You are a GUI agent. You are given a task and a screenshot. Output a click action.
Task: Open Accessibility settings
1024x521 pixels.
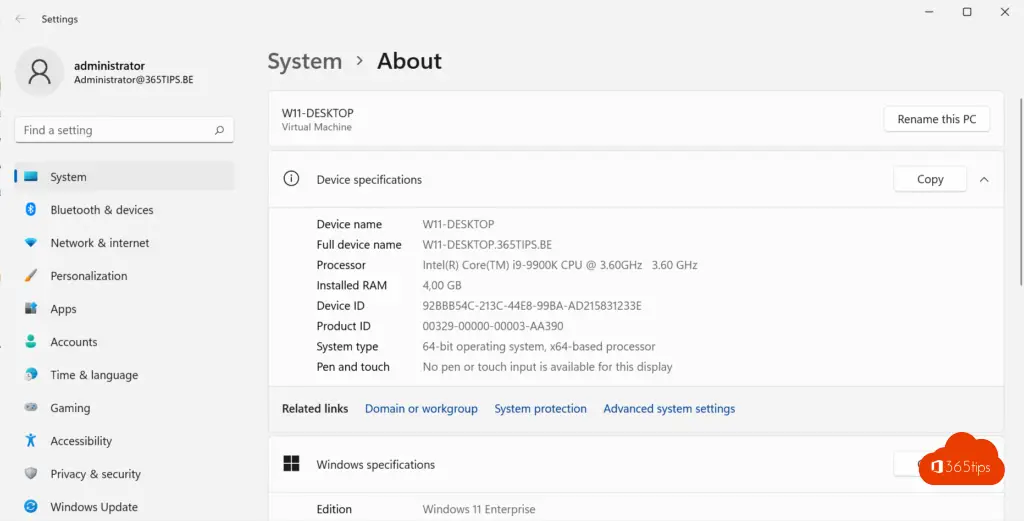124,441
